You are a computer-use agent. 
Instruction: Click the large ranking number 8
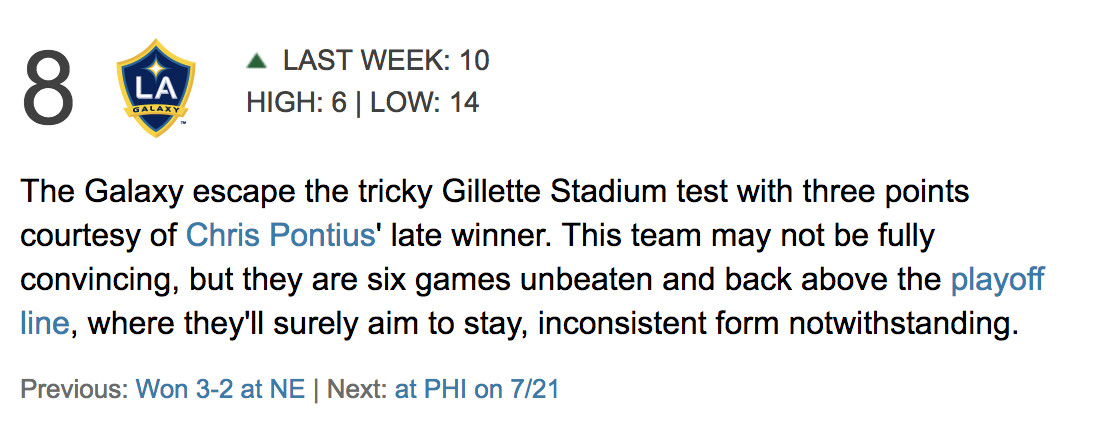click(x=48, y=92)
